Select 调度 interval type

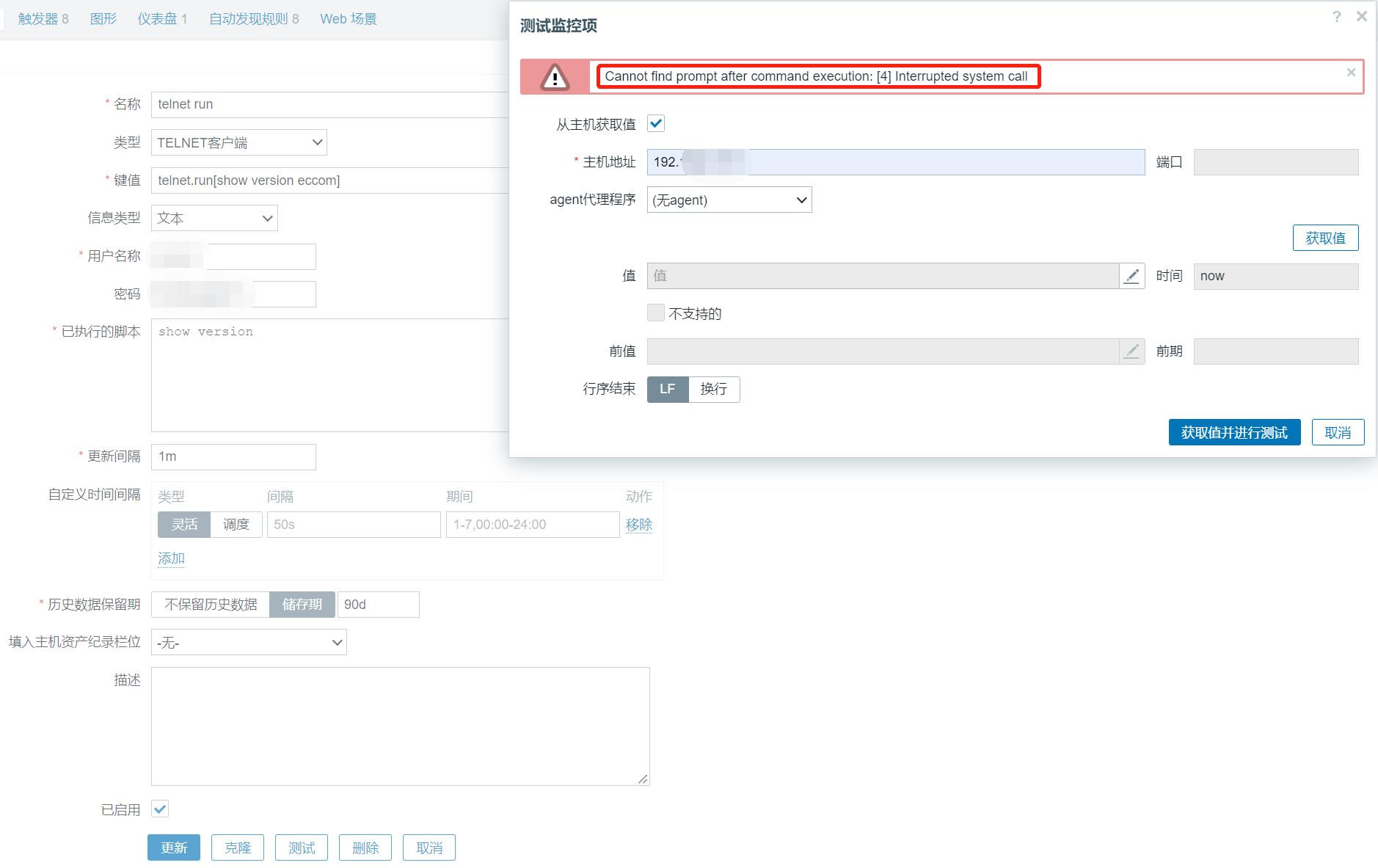pyautogui.click(x=236, y=525)
